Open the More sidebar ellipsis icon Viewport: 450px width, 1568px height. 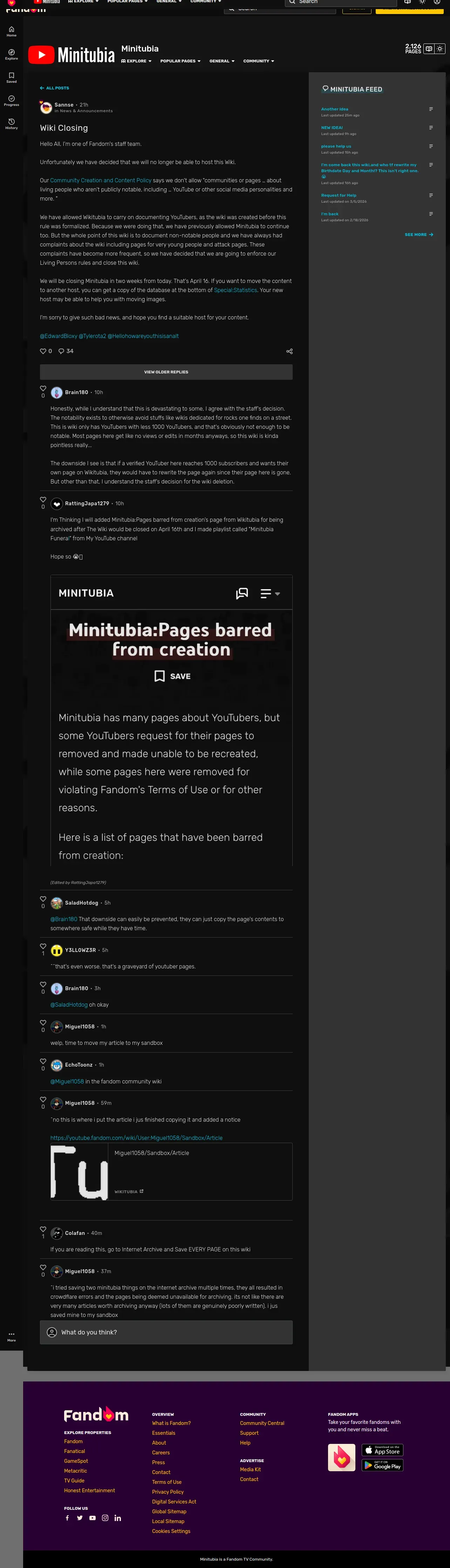tap(12, 1336)
